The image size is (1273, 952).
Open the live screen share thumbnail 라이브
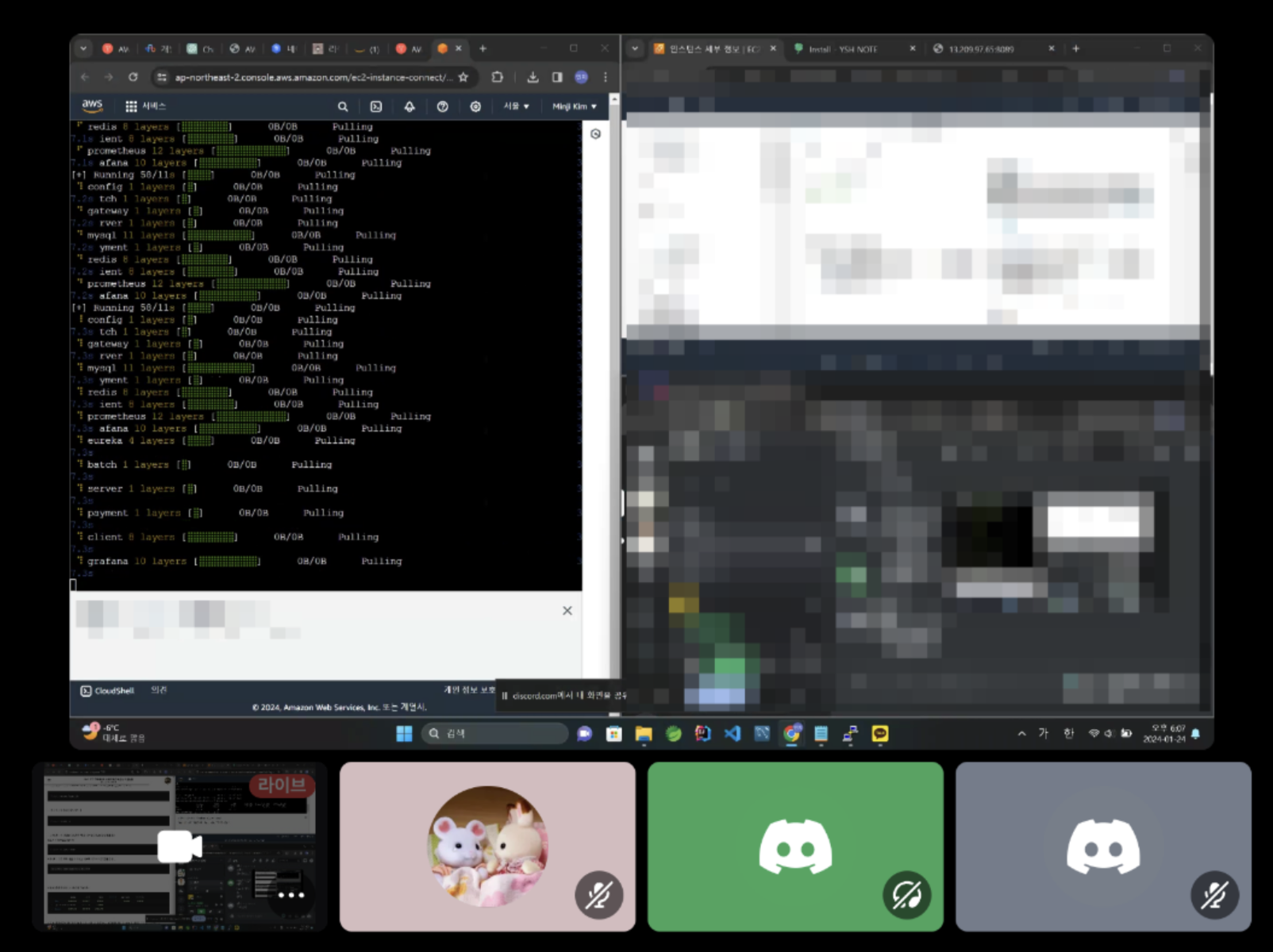[179, 846]
